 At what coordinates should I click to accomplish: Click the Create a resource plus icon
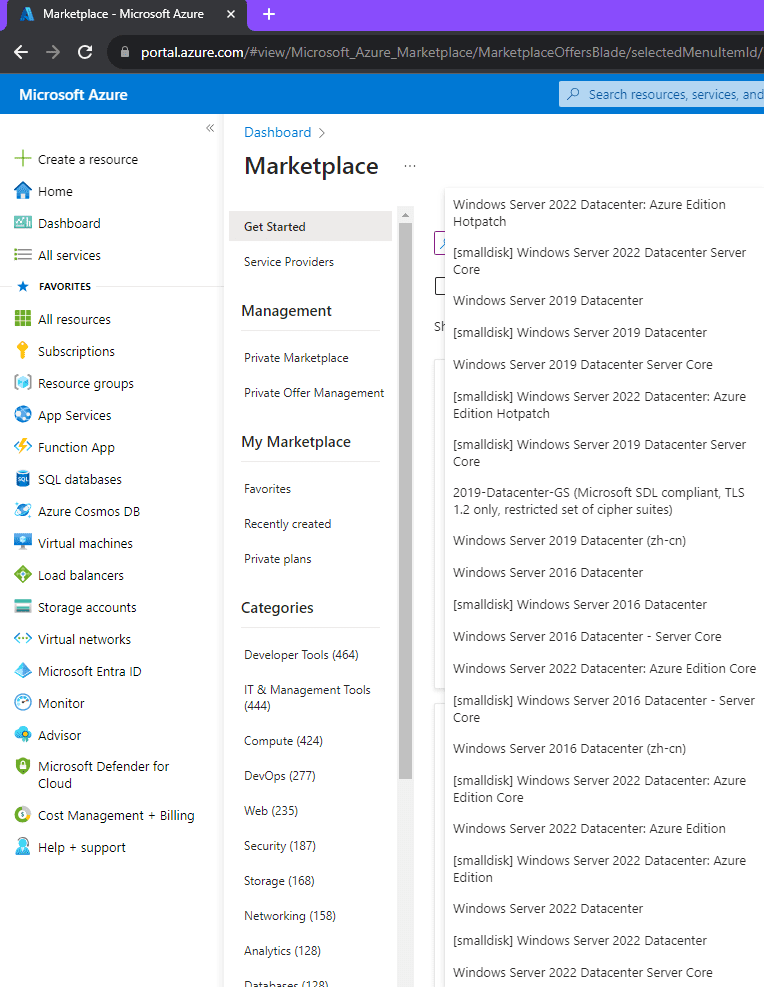pos(23,159)
